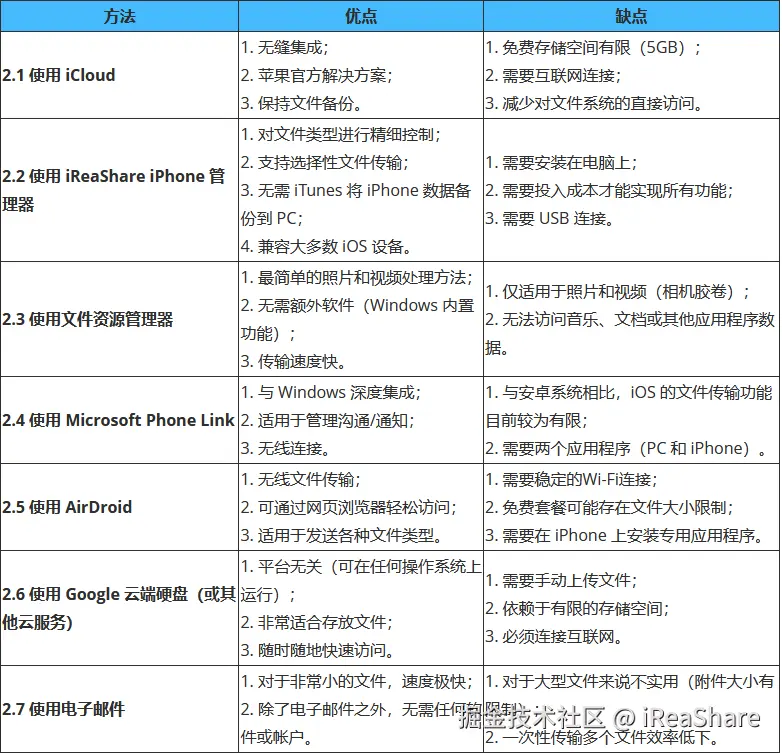Click the line 3. 需要 USB 连接

(550, 218)
